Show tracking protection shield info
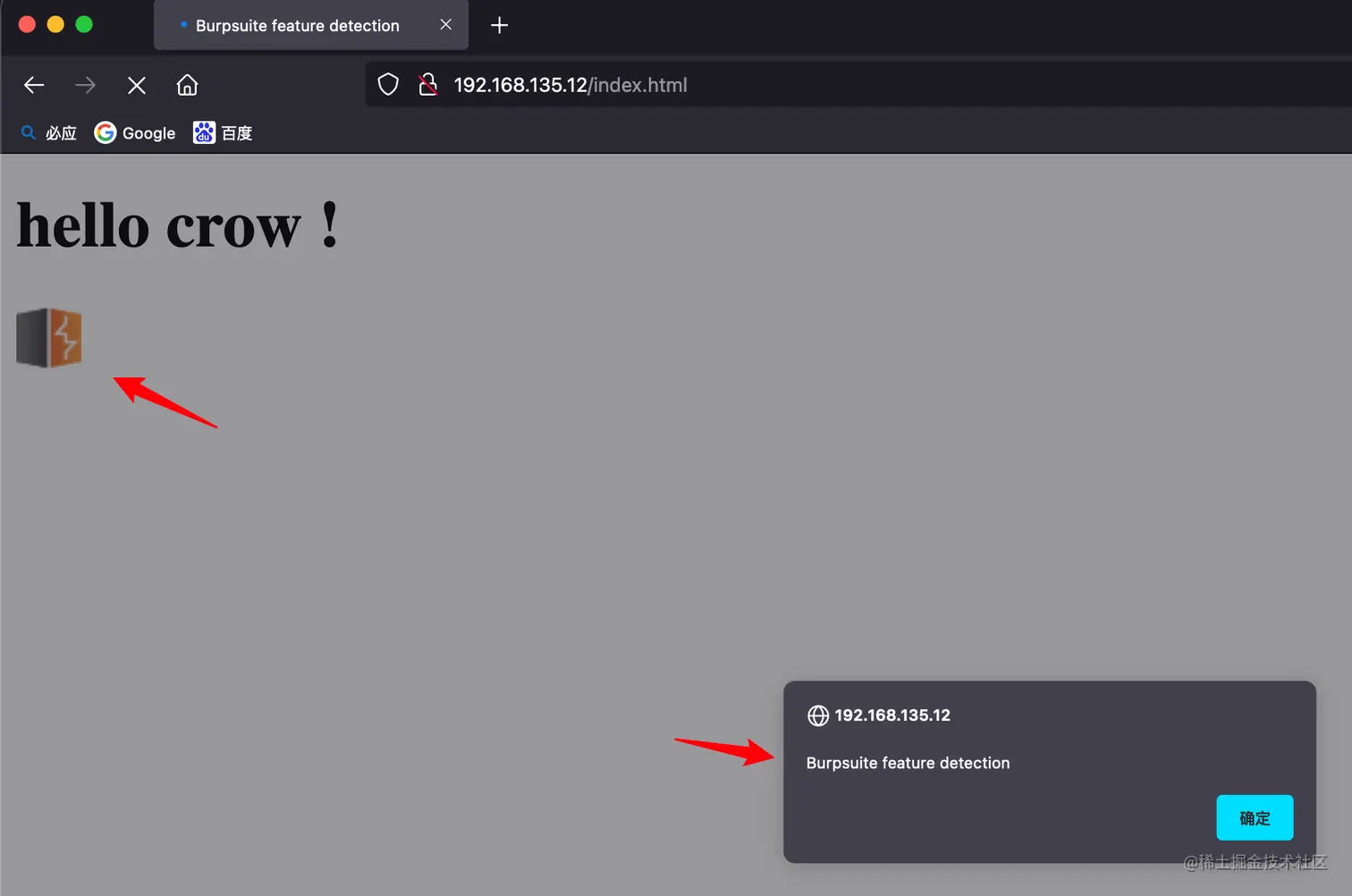 point(388,85)
